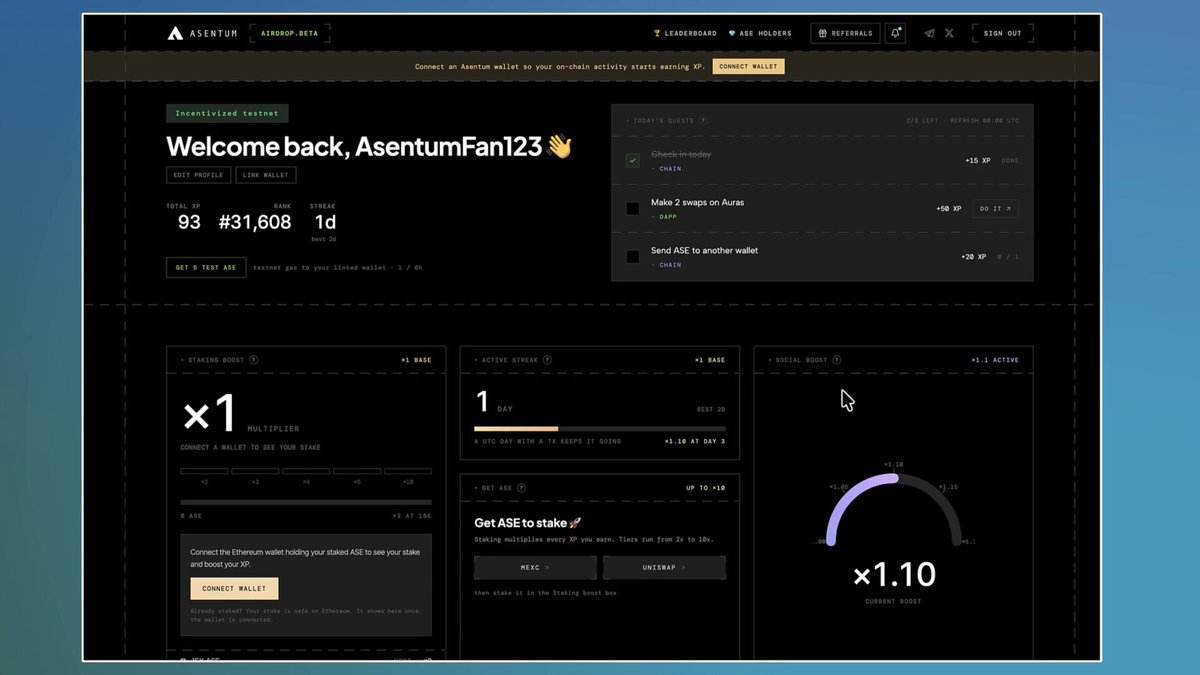
Task: Claim with Get 5 Test ASE
Action: click(206, 268)
